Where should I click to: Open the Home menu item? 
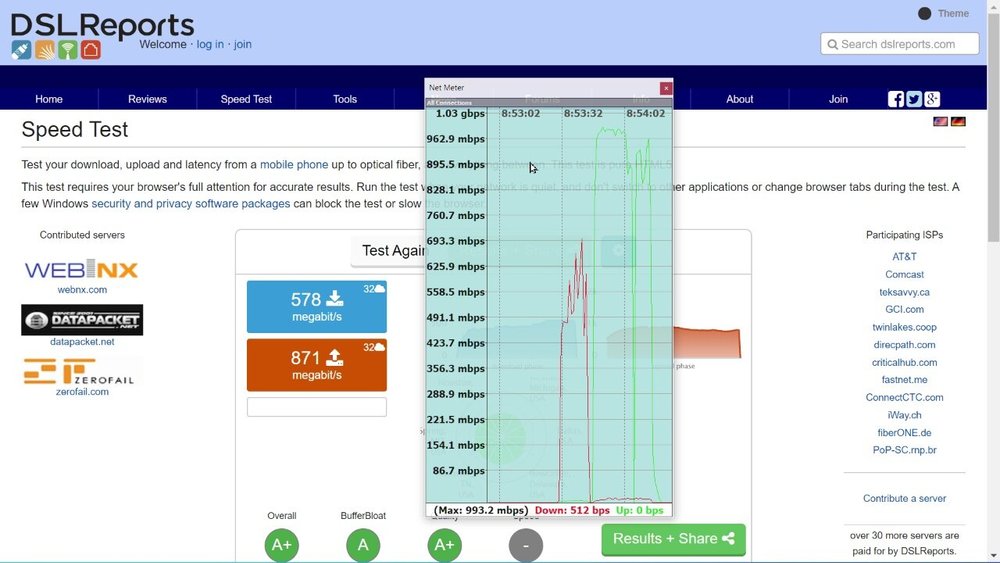[x=49, y=99]
